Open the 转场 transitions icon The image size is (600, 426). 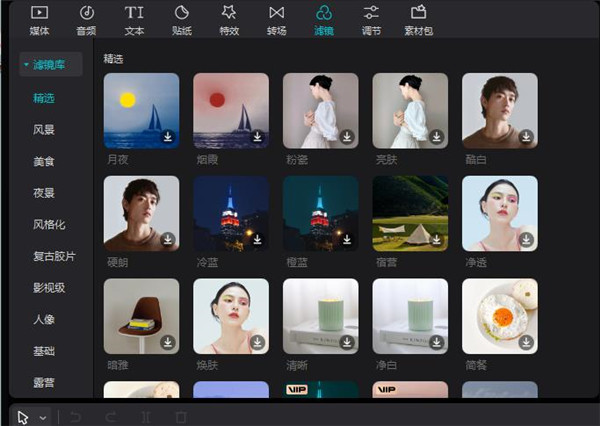tap(276, 13)
